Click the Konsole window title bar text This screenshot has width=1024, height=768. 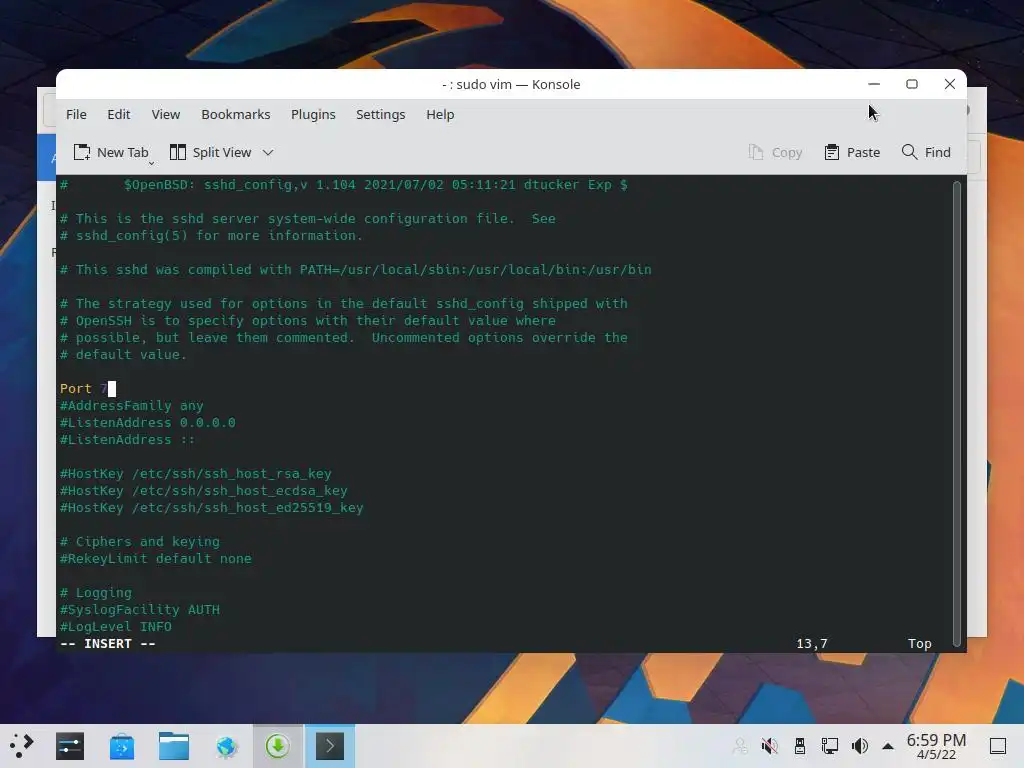click(511, 84)
